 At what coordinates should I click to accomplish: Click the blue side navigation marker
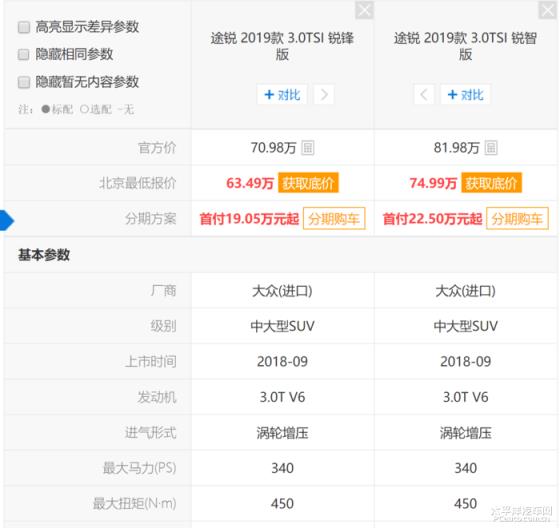[x=6, y=221]
